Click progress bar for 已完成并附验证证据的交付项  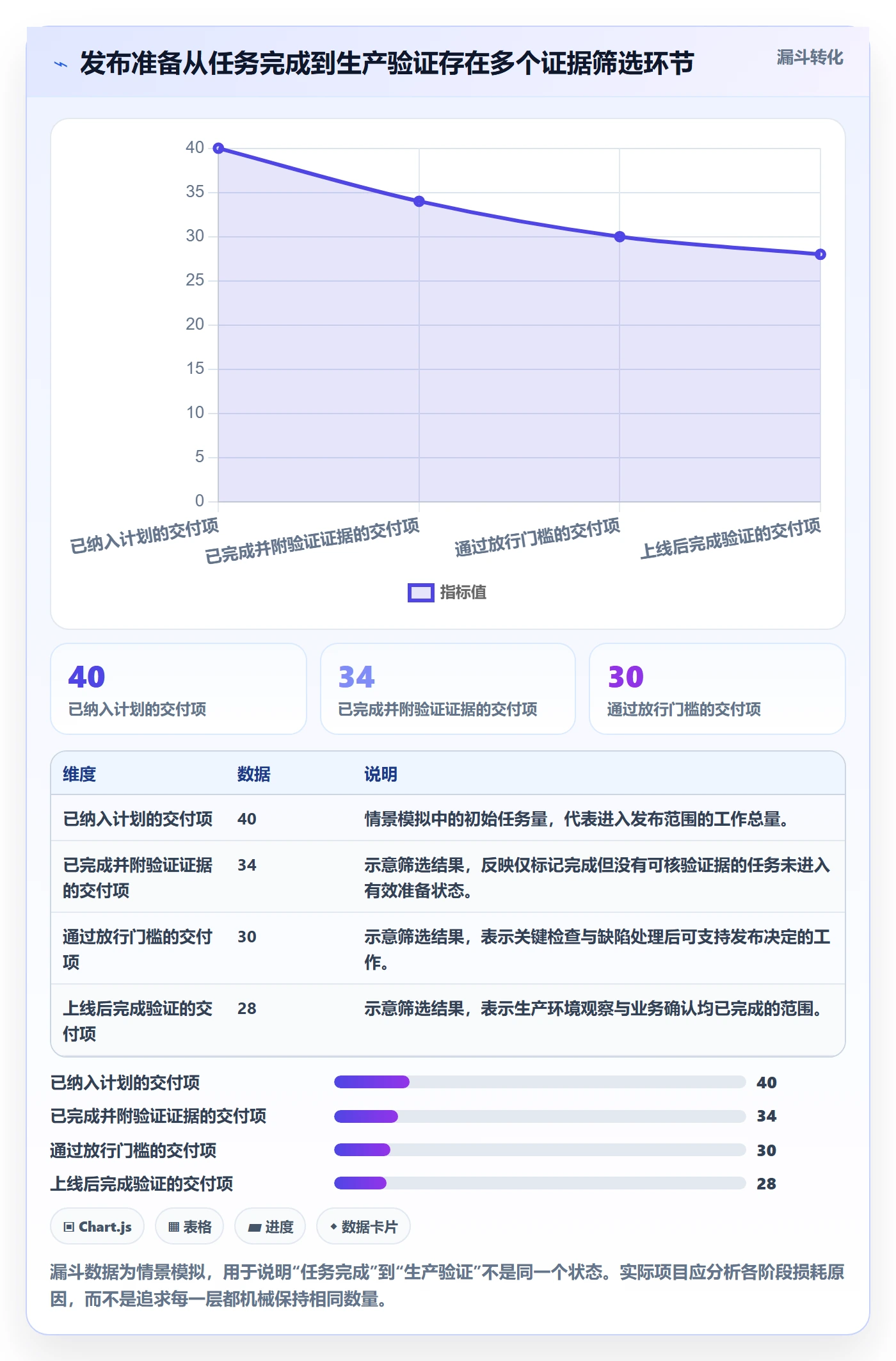point(540,1116)
